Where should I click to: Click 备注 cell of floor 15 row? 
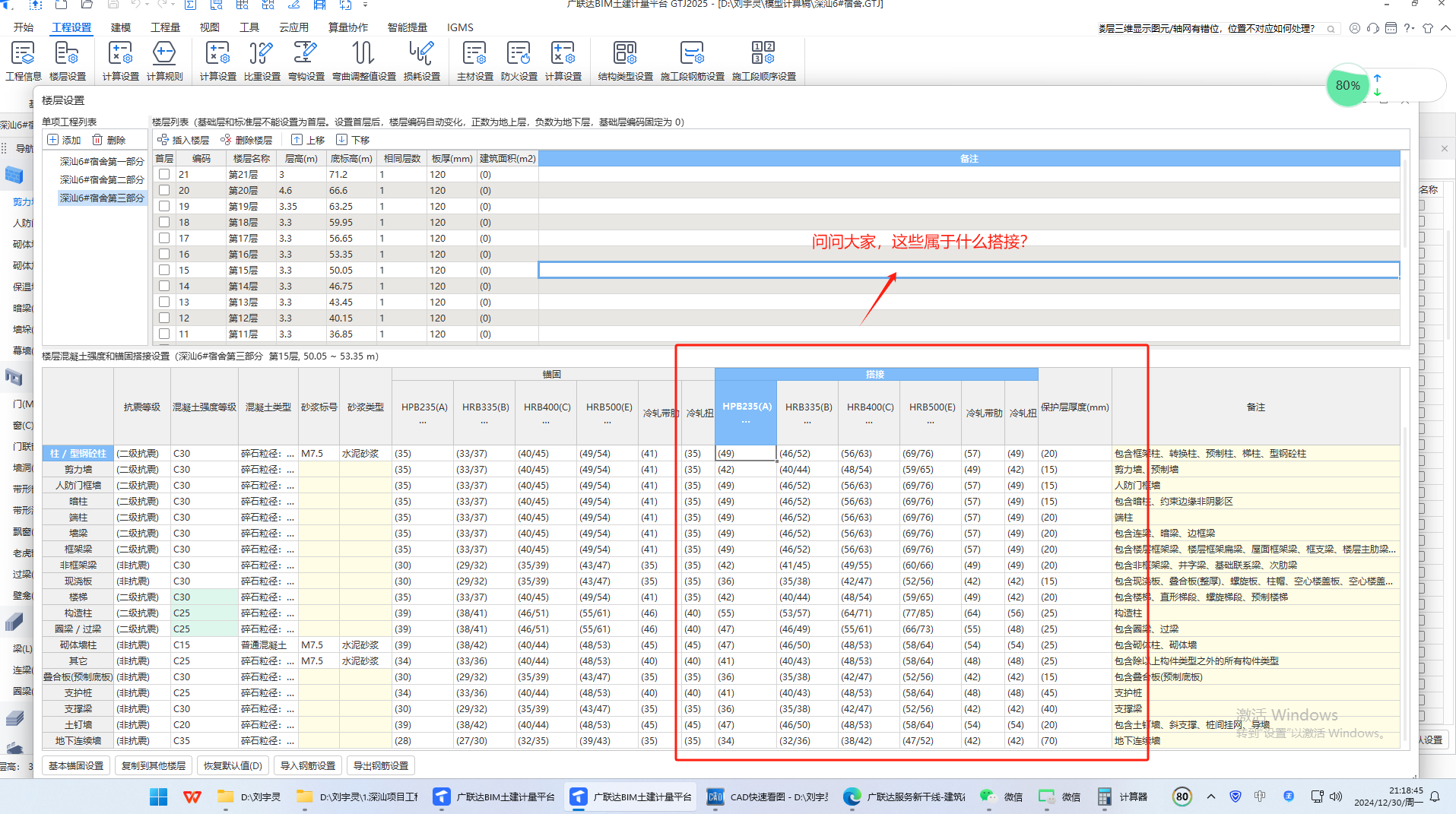(x=969, y=270)
